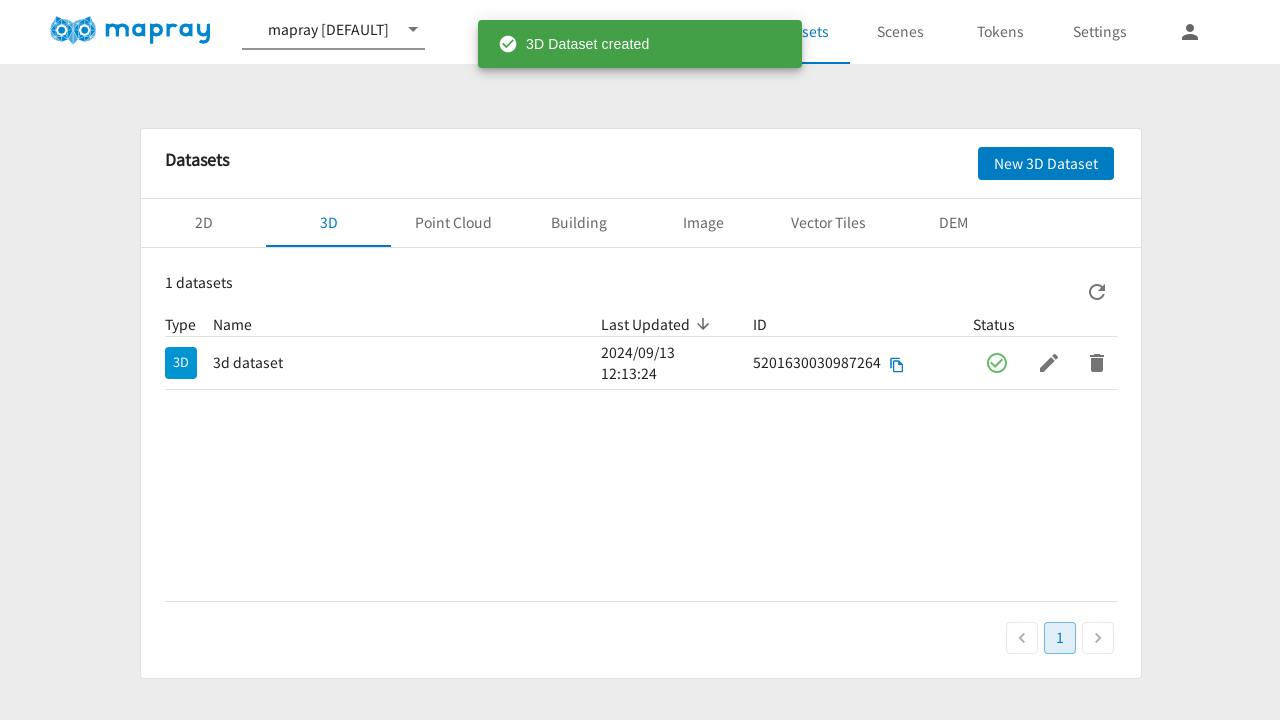Delete the 3d dataset with trash icon

click(x=1096, y=363)
